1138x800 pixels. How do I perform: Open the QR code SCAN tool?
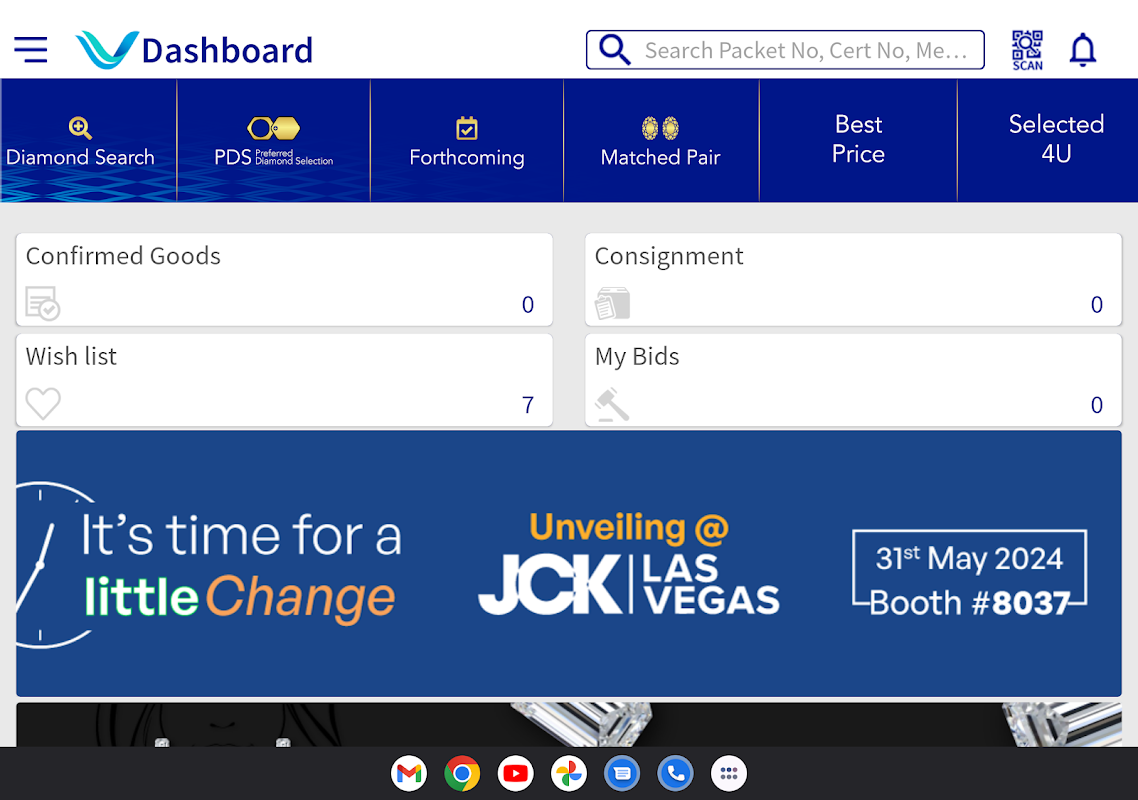click(x=1027, y=50)
